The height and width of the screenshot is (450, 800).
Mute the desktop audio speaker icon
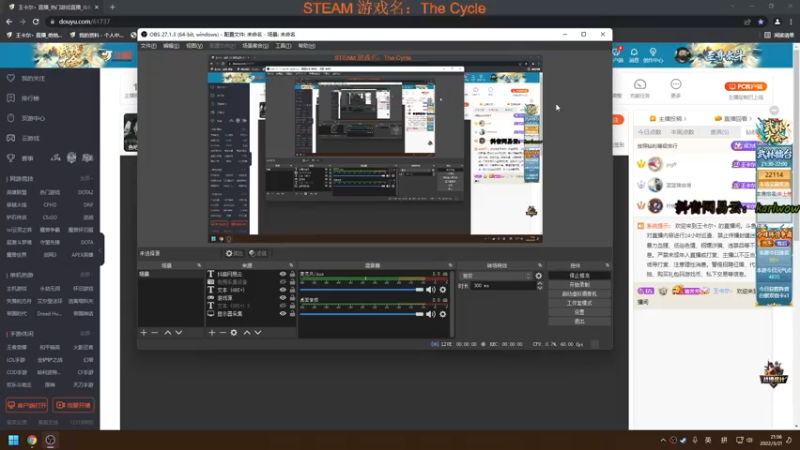pyautogui.click(x=431, y=314)
